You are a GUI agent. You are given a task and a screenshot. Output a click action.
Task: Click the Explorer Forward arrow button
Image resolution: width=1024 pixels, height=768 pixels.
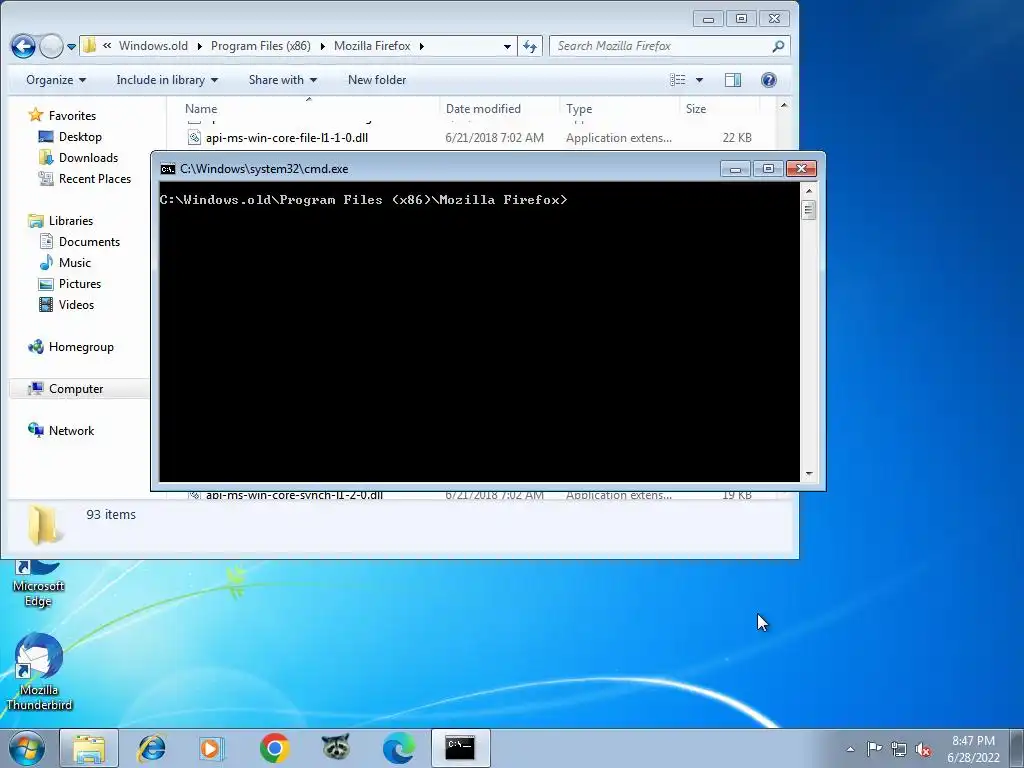[x=51, y=46]
